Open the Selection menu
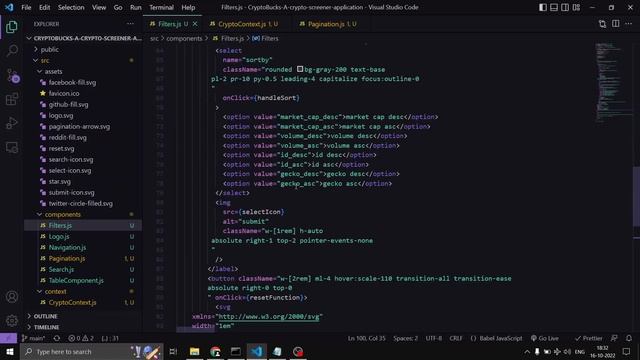The image size is (640, 360). pyautogui.click(x=71, y=7)
